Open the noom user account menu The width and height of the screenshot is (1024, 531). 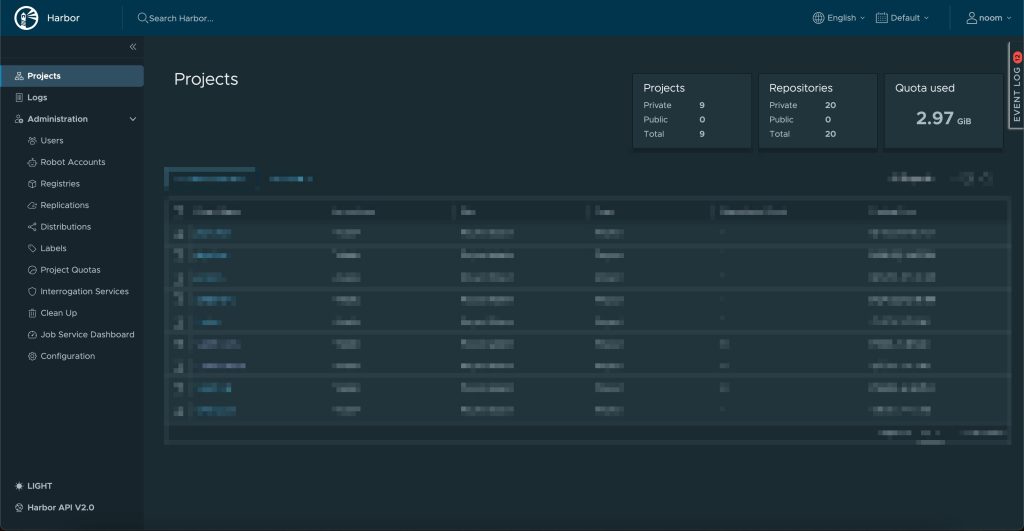click(989, 18)
